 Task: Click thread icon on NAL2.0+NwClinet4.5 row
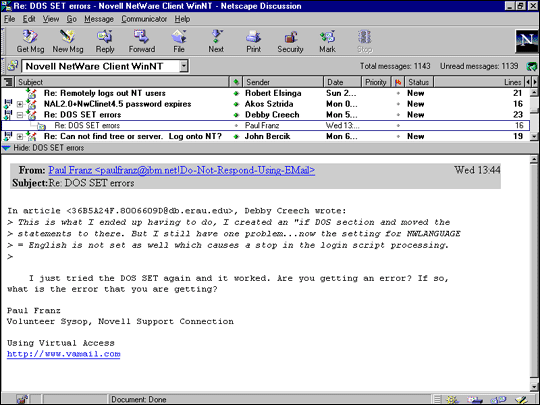[x=8, y=104]
